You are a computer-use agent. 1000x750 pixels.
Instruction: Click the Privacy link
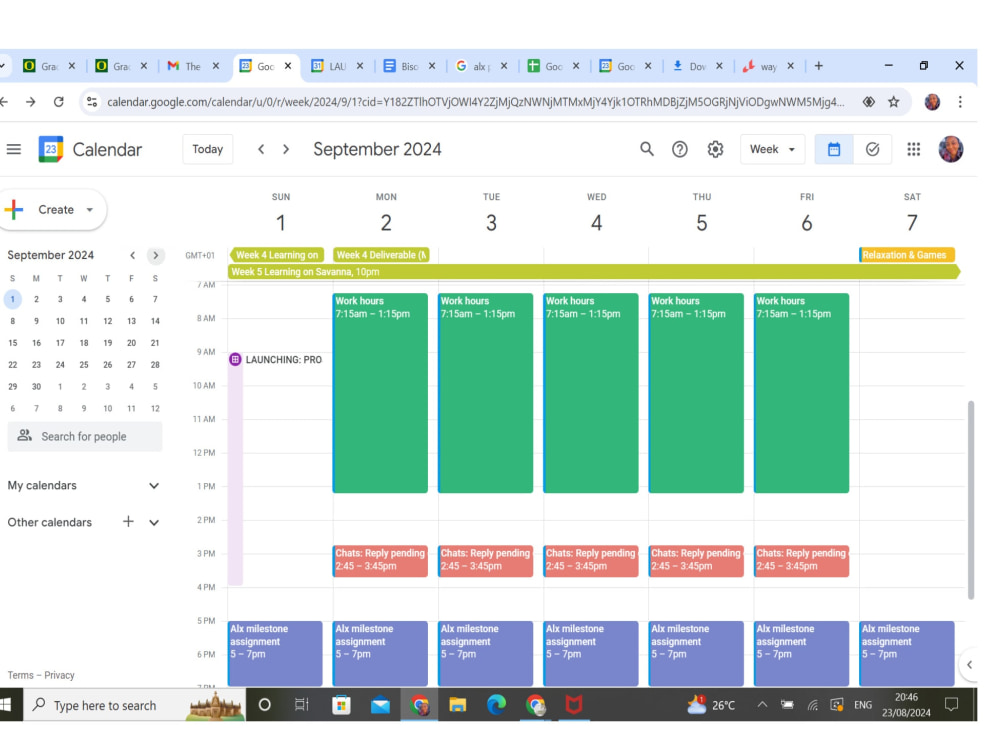pyautogui.click(x=59, y=675)
